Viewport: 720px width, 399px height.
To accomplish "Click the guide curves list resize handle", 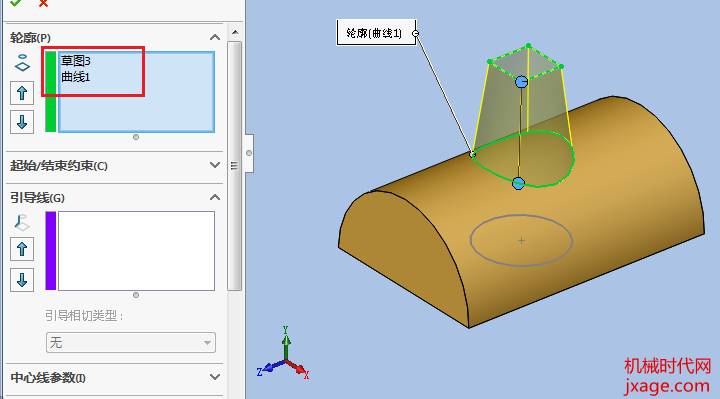I will click(136, 295).
